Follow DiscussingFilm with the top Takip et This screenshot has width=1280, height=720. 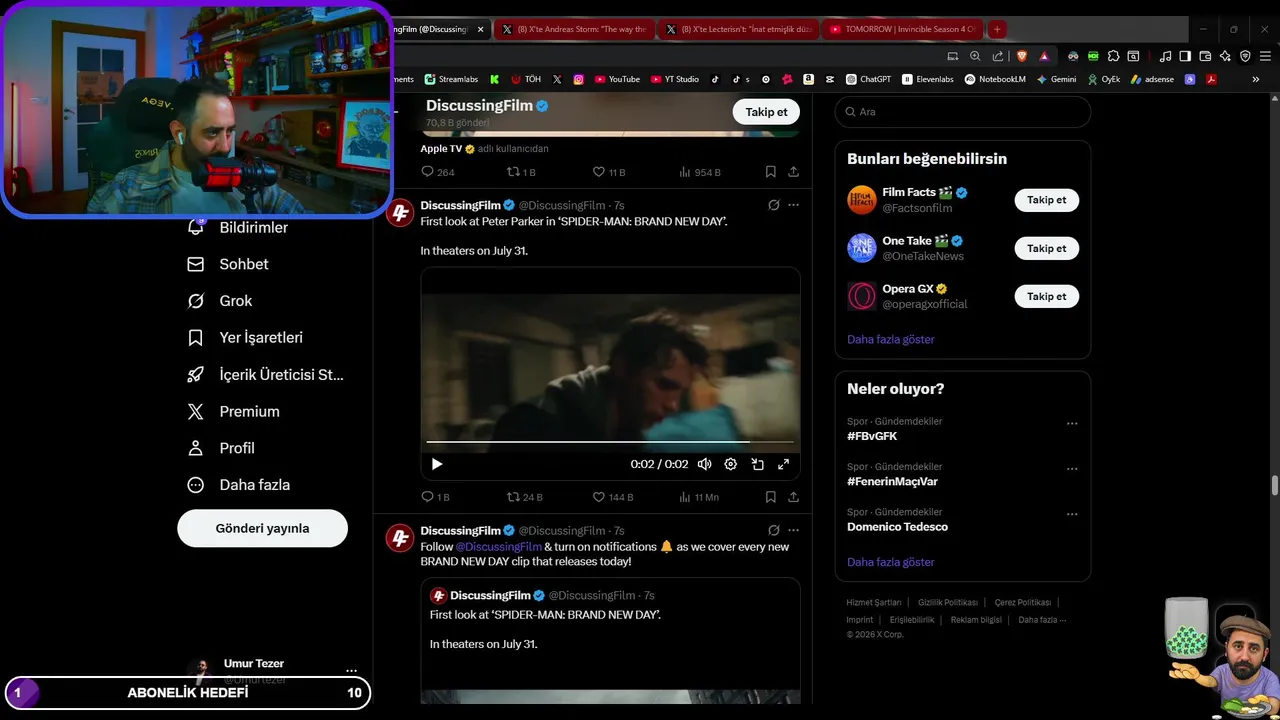[x=766, y=112]
